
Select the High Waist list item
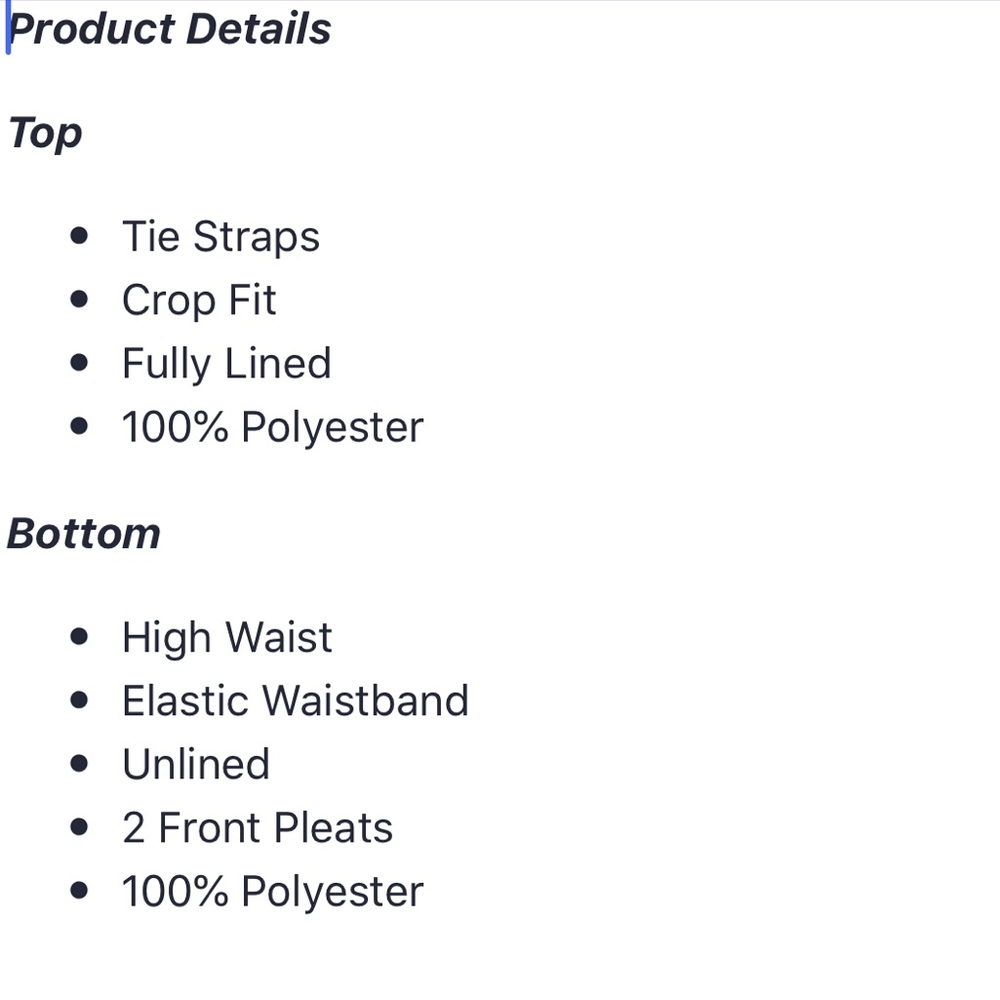coord(227,638)
